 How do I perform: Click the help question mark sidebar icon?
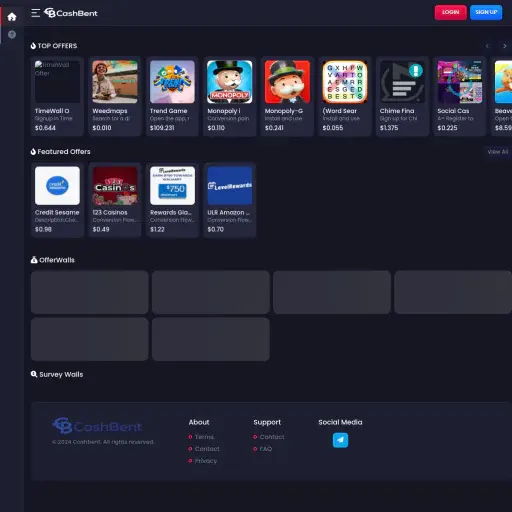(12, 34)
